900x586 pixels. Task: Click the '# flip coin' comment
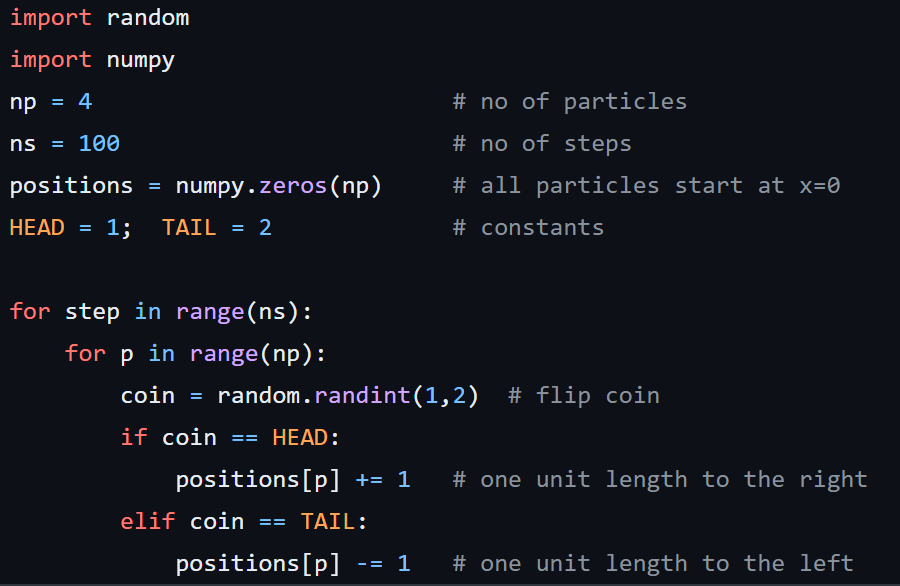(x=584, y=396)
